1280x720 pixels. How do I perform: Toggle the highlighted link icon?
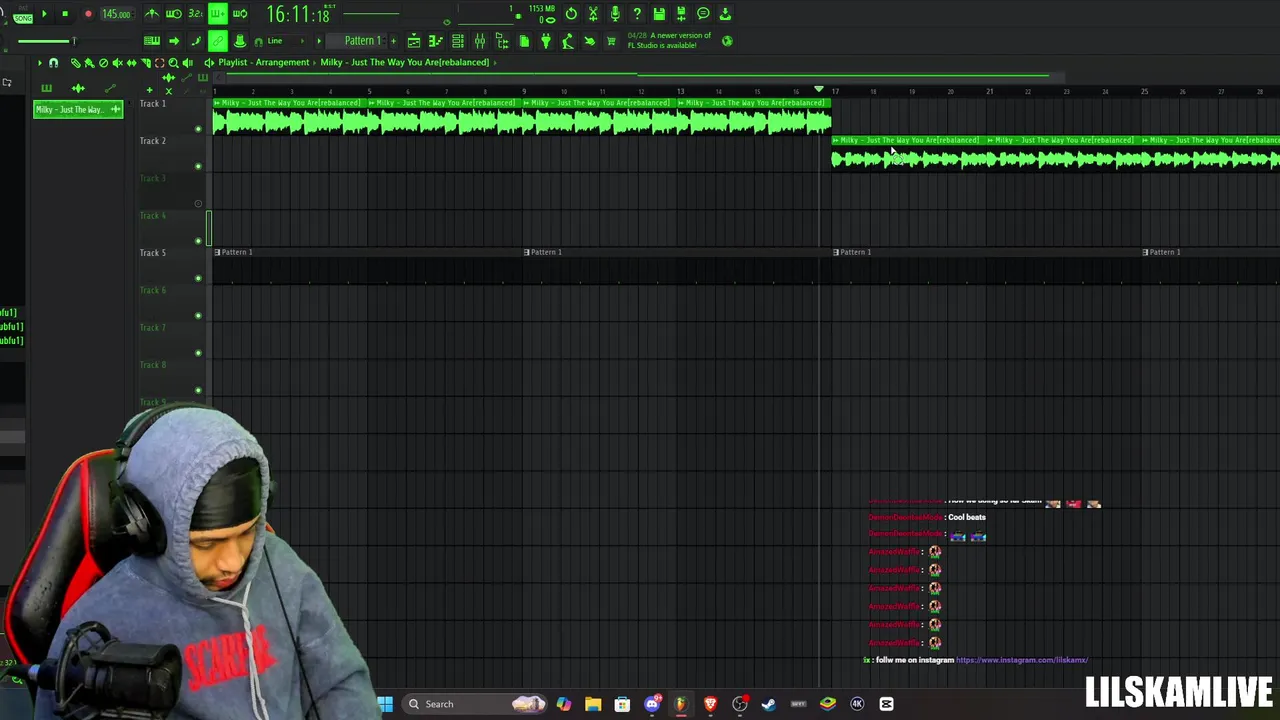coord(218,41)
